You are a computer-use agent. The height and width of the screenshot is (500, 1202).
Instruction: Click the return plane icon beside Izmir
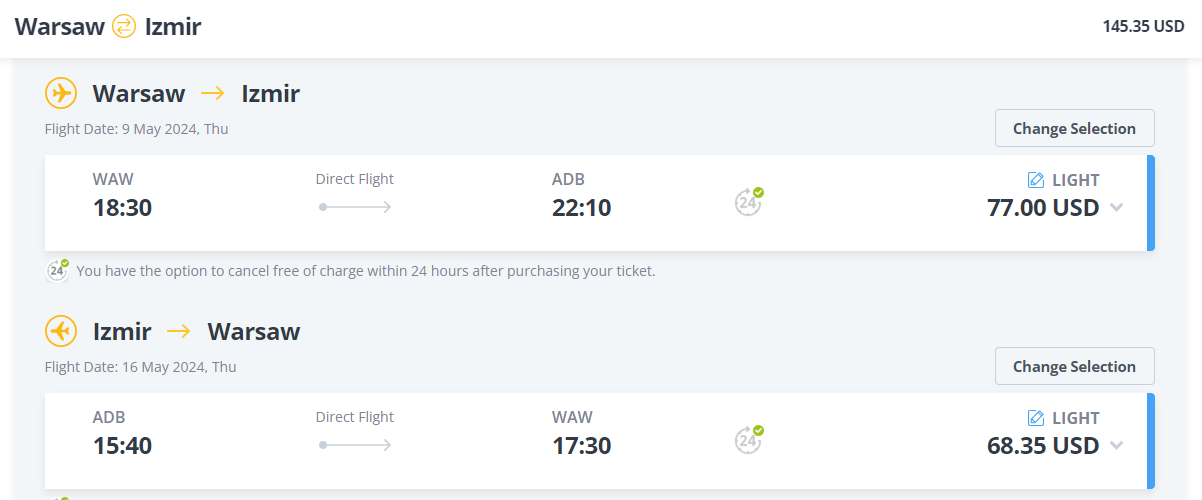[x=61, y=331]
